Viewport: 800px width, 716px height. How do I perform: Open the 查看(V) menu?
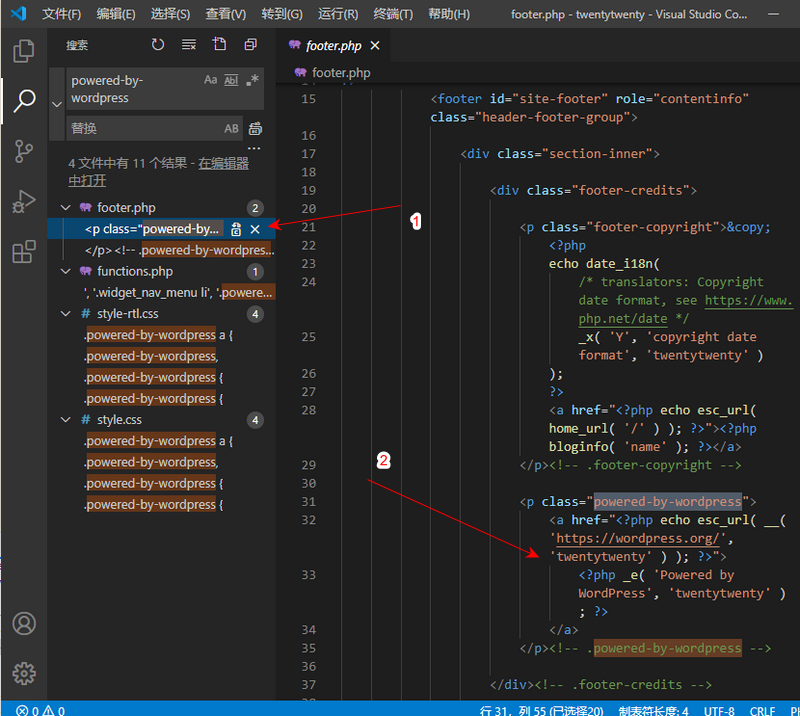[226, 14]
